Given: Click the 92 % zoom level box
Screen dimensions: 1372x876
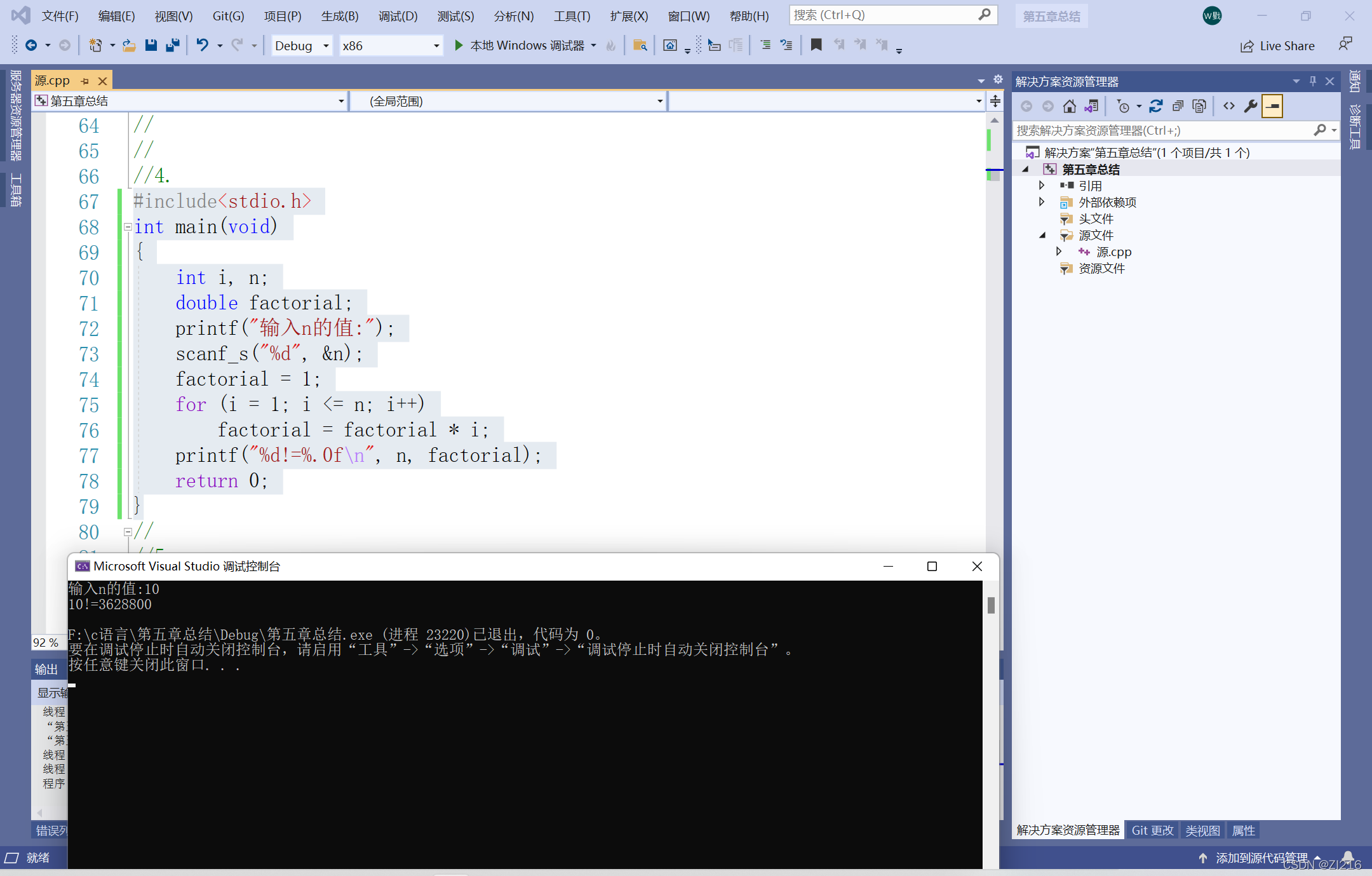Looking at the screenshot, I should [48, 642].
